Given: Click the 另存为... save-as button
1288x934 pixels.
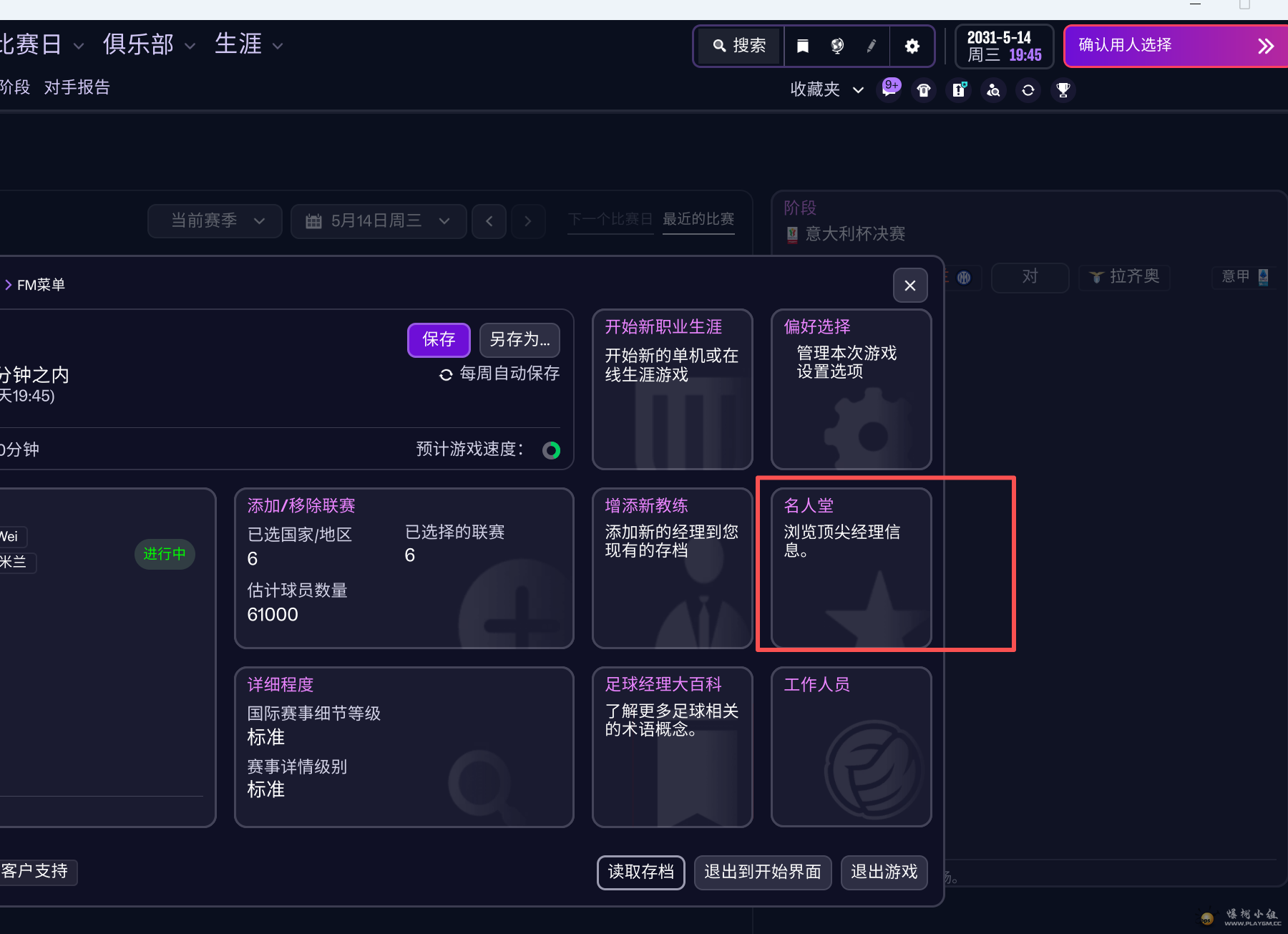Looking at the screenshot, I should (x=519, y=340).
